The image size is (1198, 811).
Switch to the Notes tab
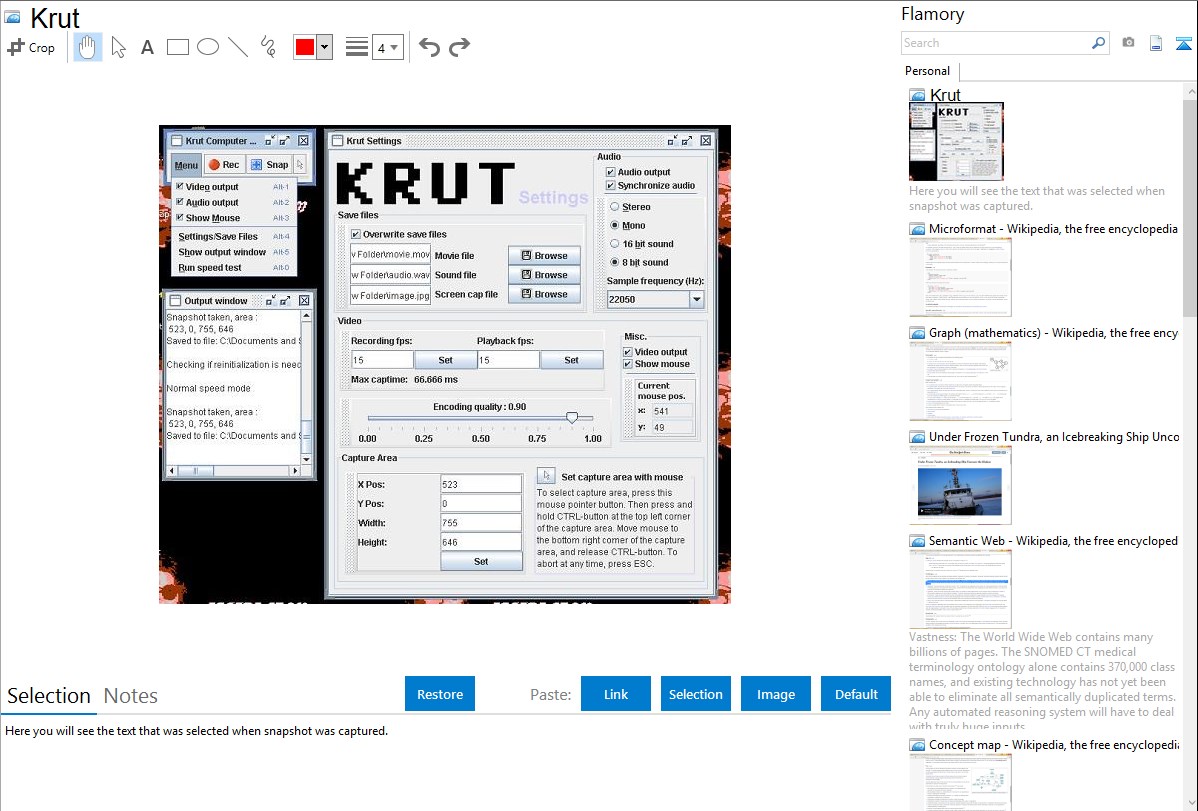tap(131, 696)
